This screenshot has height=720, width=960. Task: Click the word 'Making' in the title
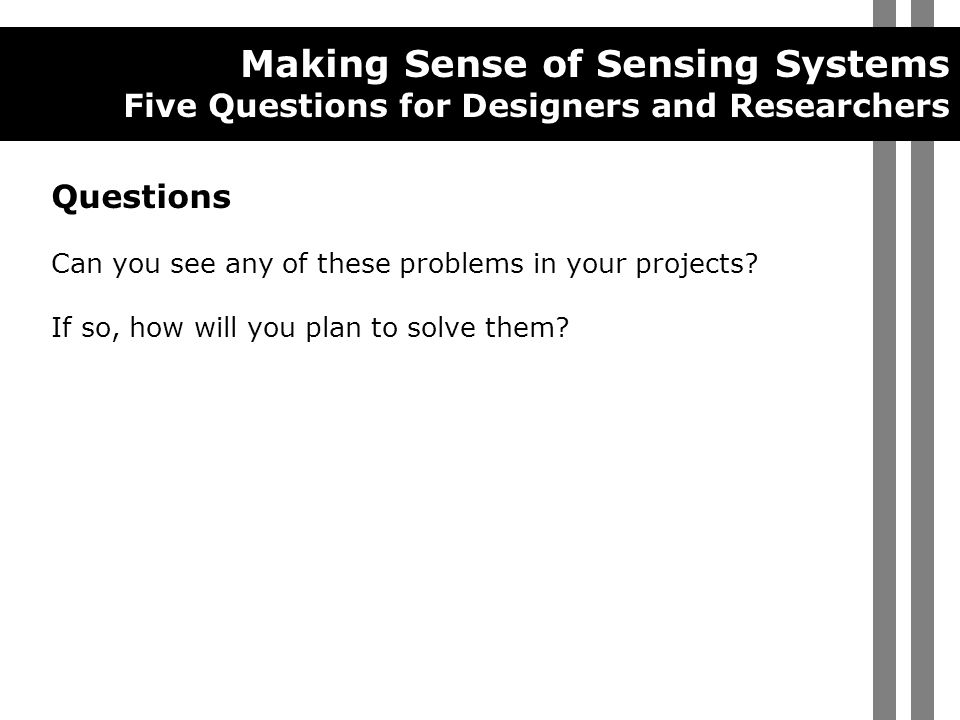tap(315, 65)
